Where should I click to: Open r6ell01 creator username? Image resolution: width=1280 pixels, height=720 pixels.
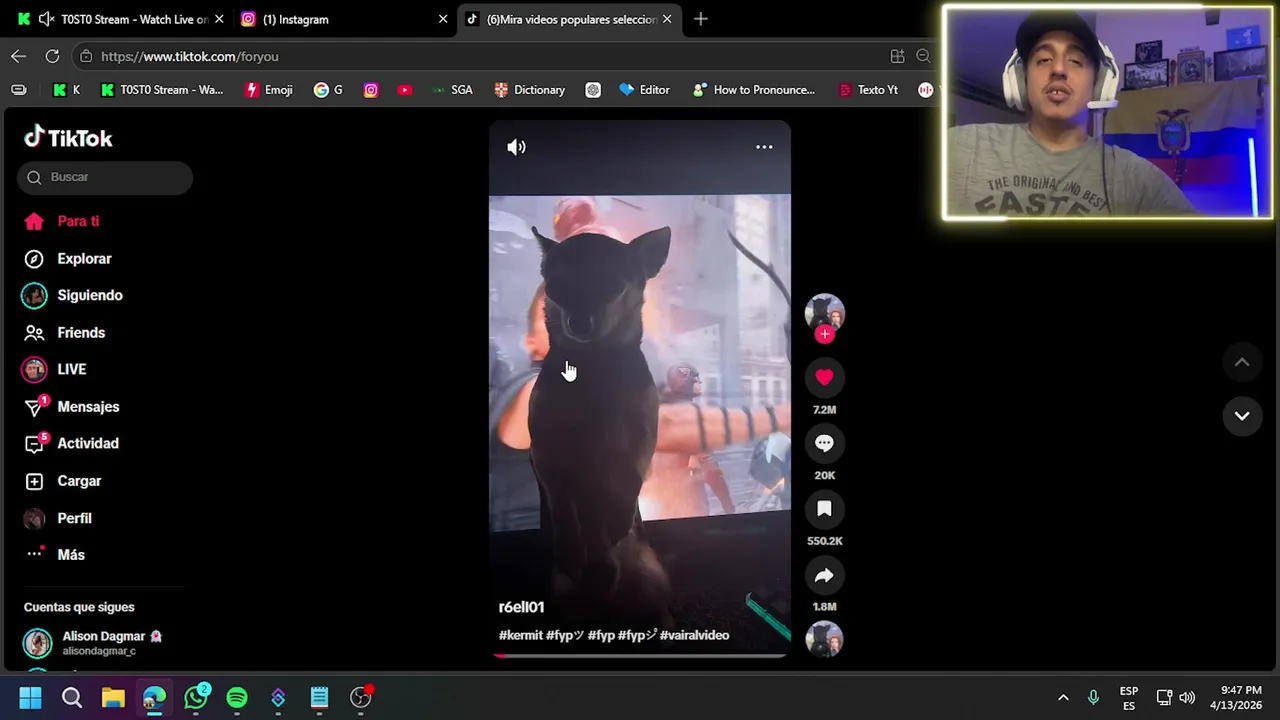click(521, 607)
